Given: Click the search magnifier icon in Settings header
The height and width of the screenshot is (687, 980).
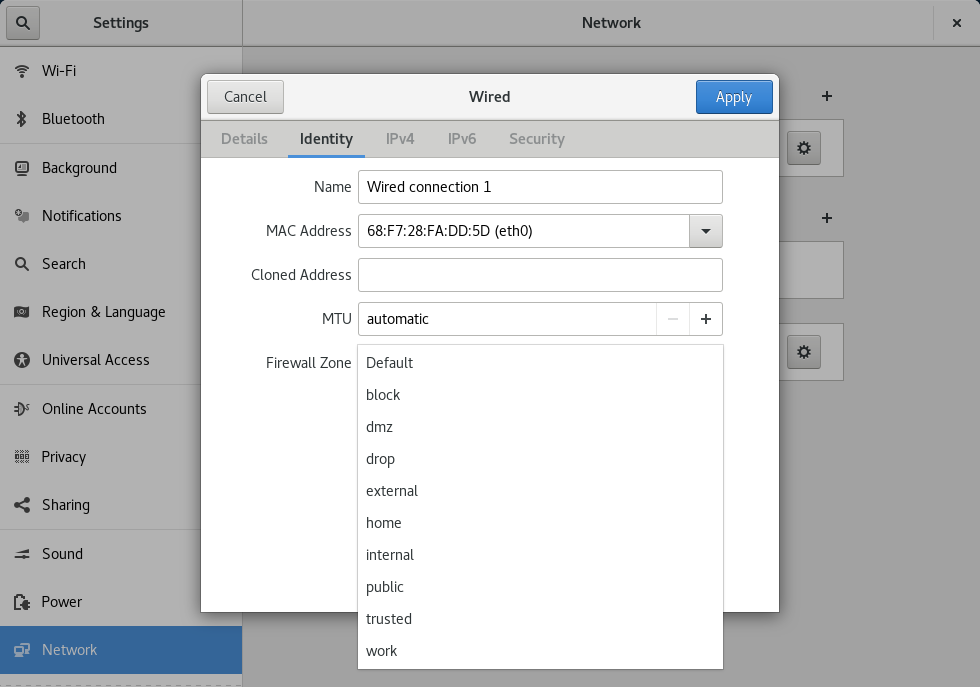Looking at the screenshot, I should tap(22, 22).
